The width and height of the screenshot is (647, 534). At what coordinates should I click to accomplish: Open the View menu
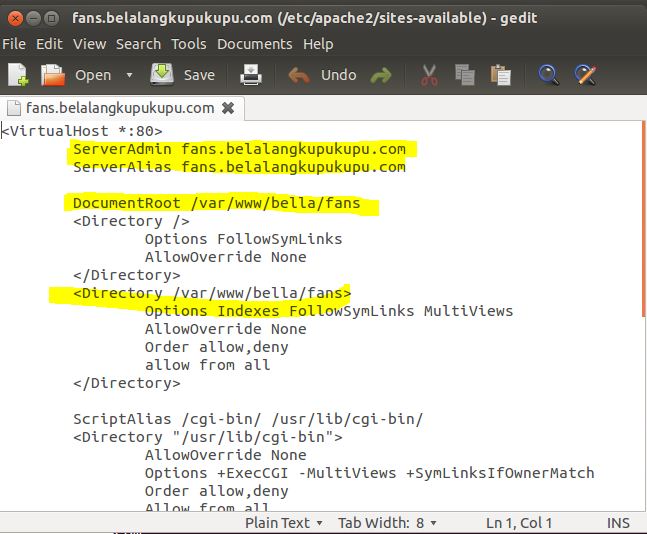pyautogui.click(x=90, y=44)
